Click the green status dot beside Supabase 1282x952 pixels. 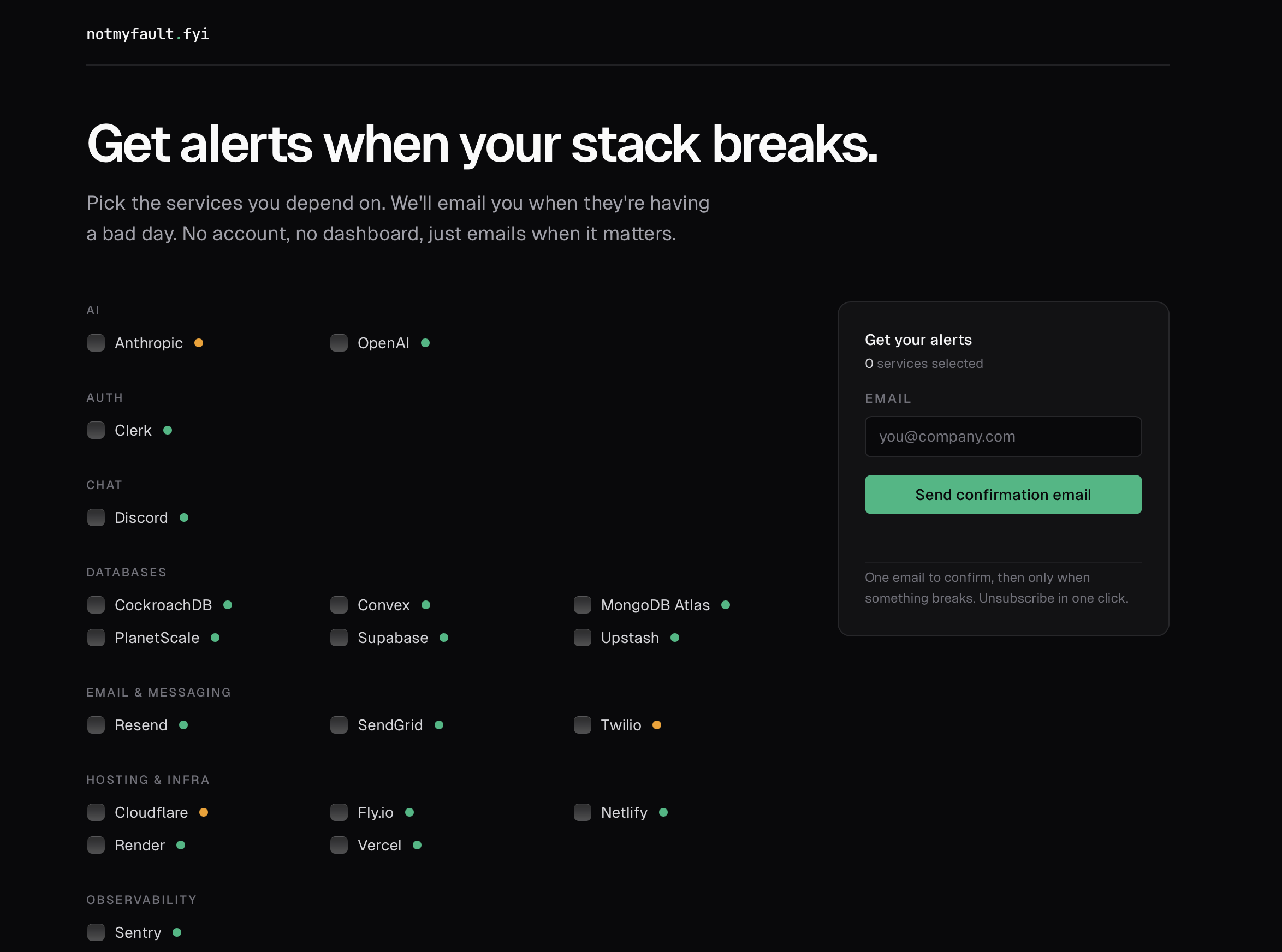click(x=444, y=638)
